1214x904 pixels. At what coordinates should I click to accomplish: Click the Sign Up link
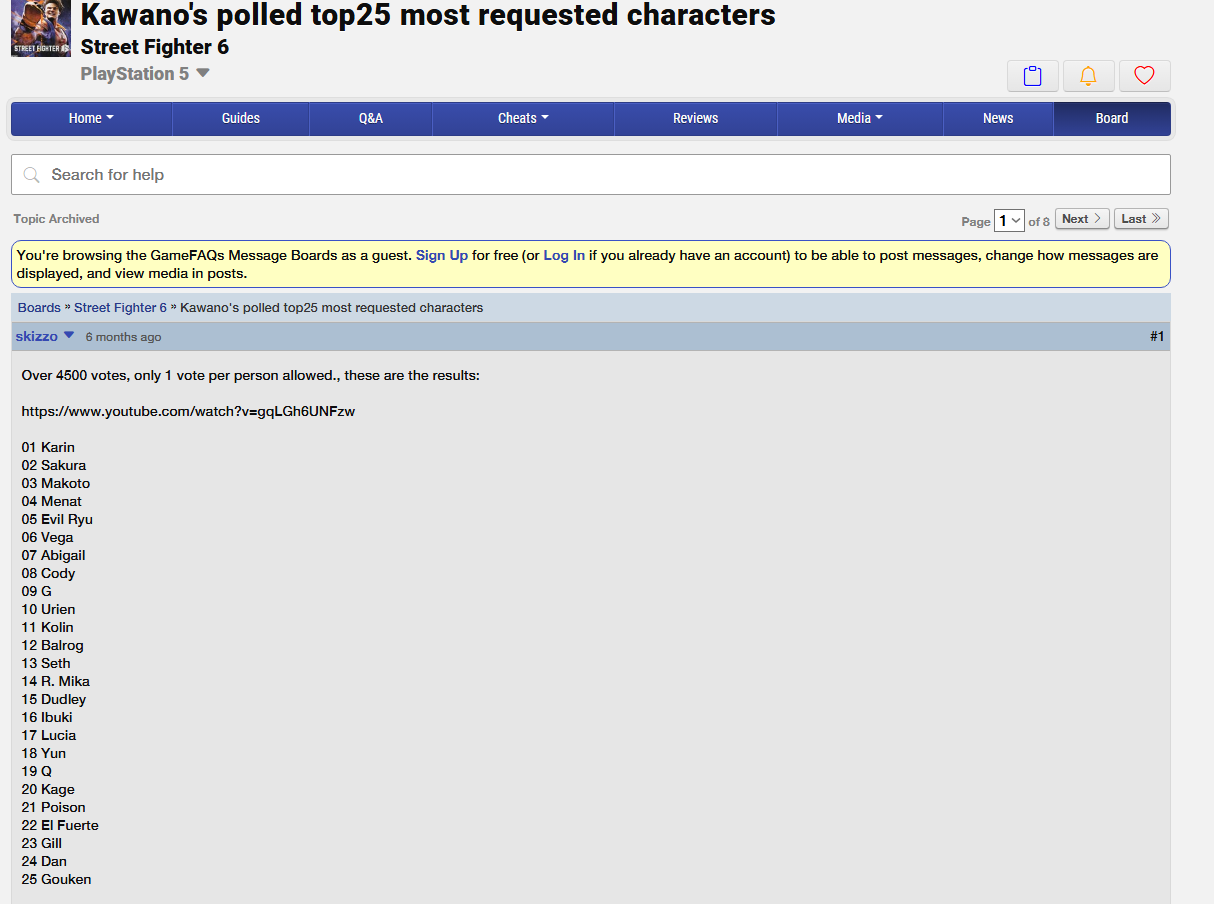coord(442,256)
